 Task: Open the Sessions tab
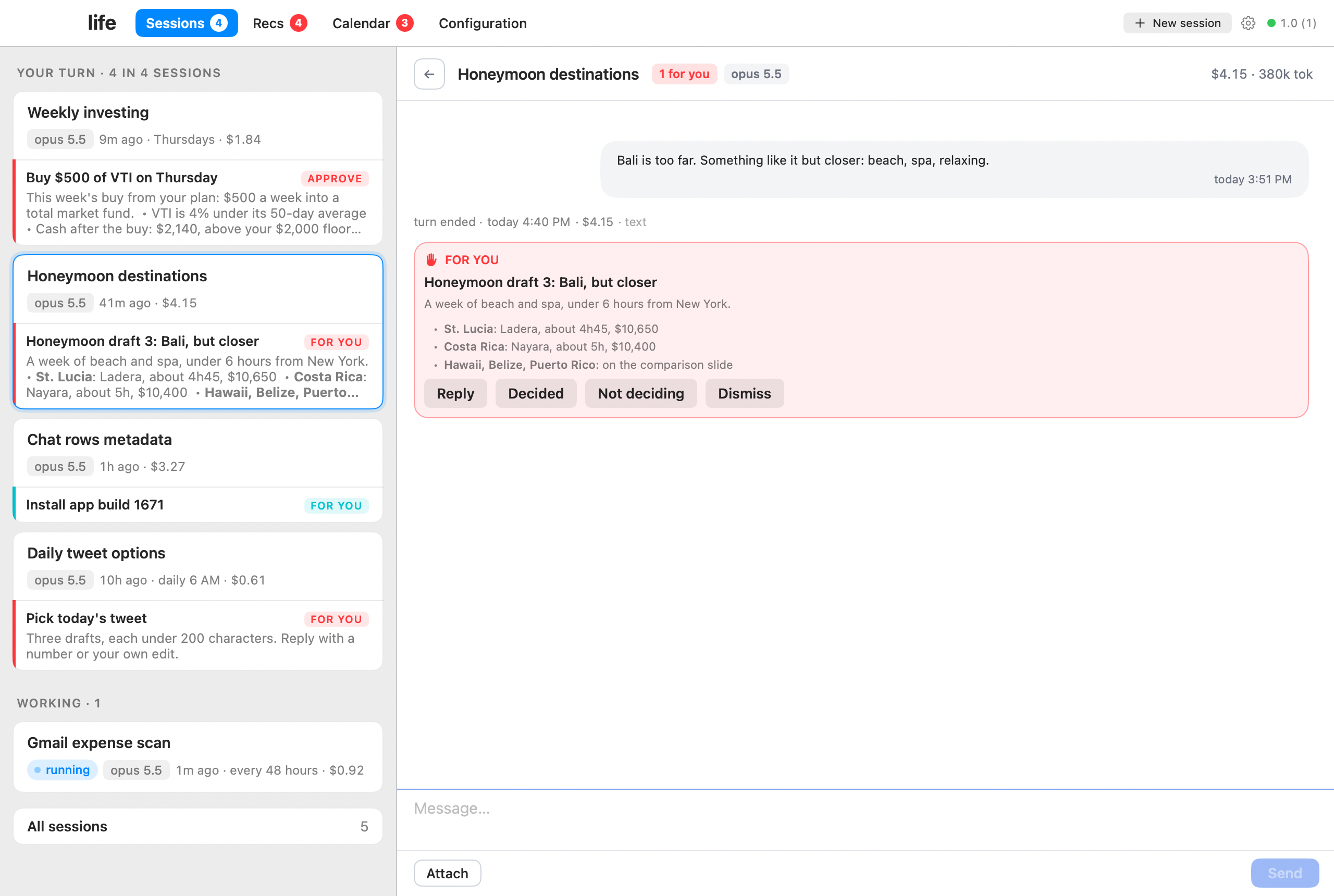coord(187,23)
